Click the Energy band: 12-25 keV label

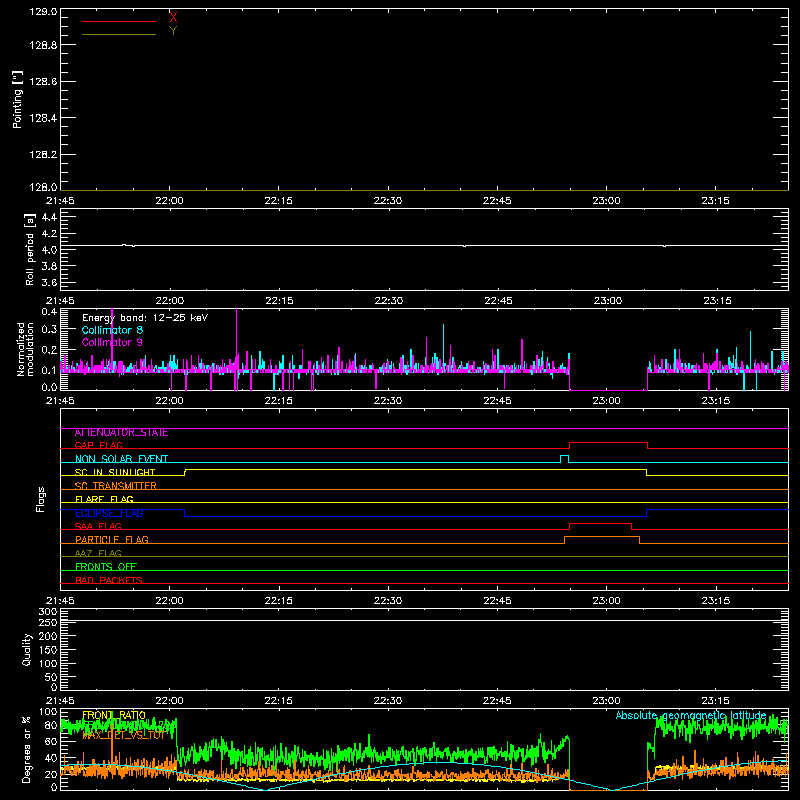click(145, 318)
